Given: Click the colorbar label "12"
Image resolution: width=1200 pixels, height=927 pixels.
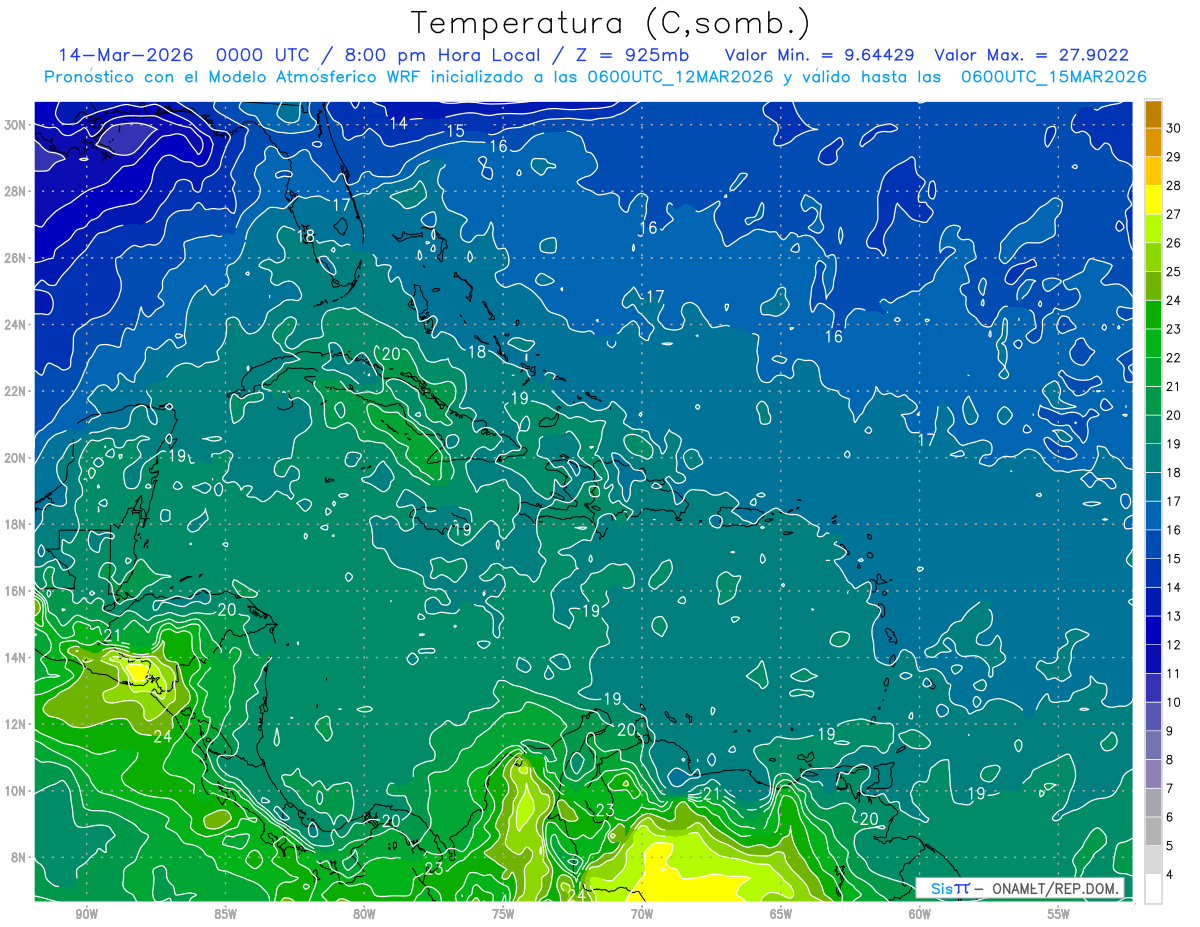Looking at the screenshot, I should tap(1174, 645).
